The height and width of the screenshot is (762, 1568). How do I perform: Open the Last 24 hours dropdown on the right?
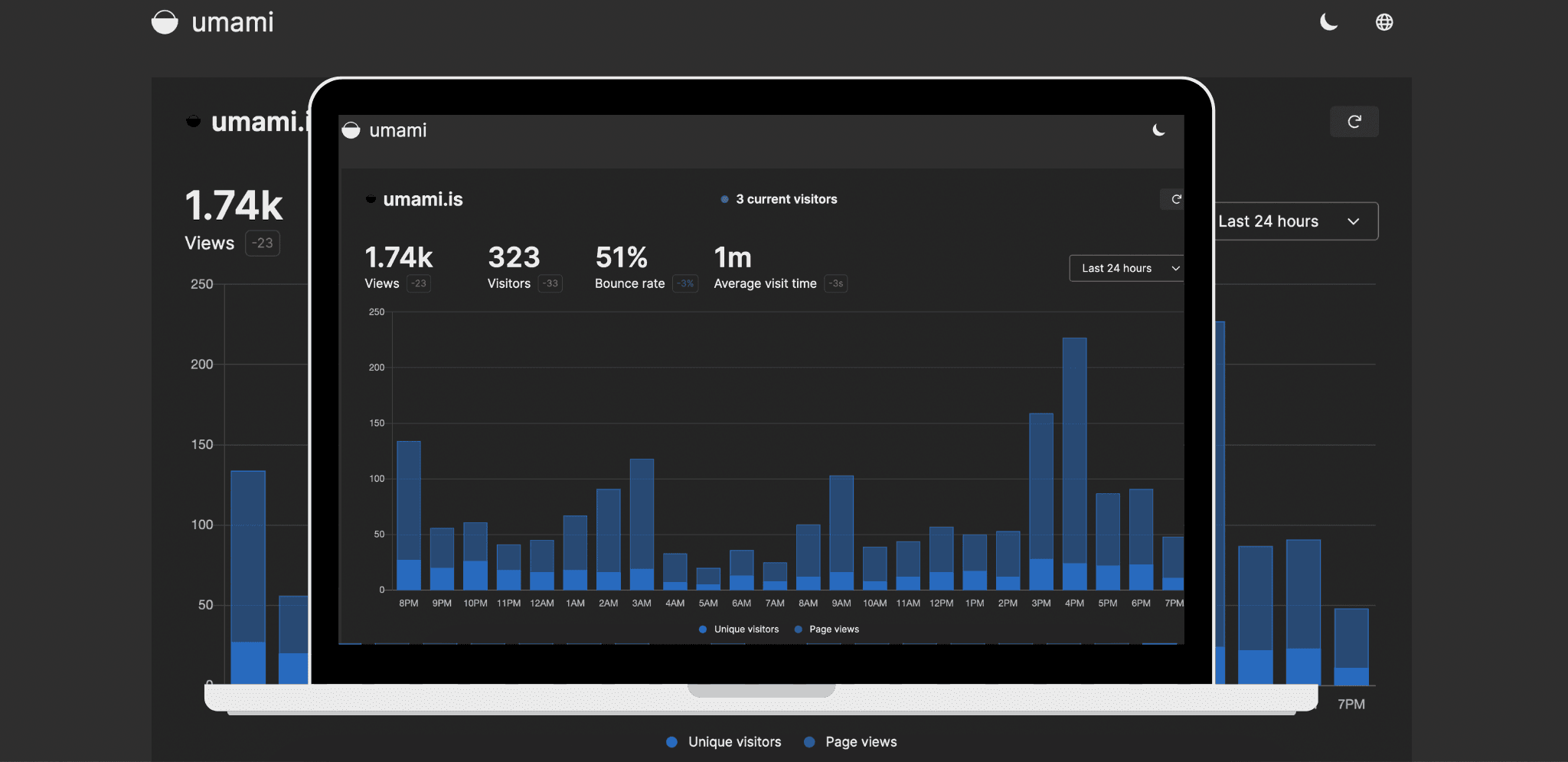click(x=1294, y=221)
